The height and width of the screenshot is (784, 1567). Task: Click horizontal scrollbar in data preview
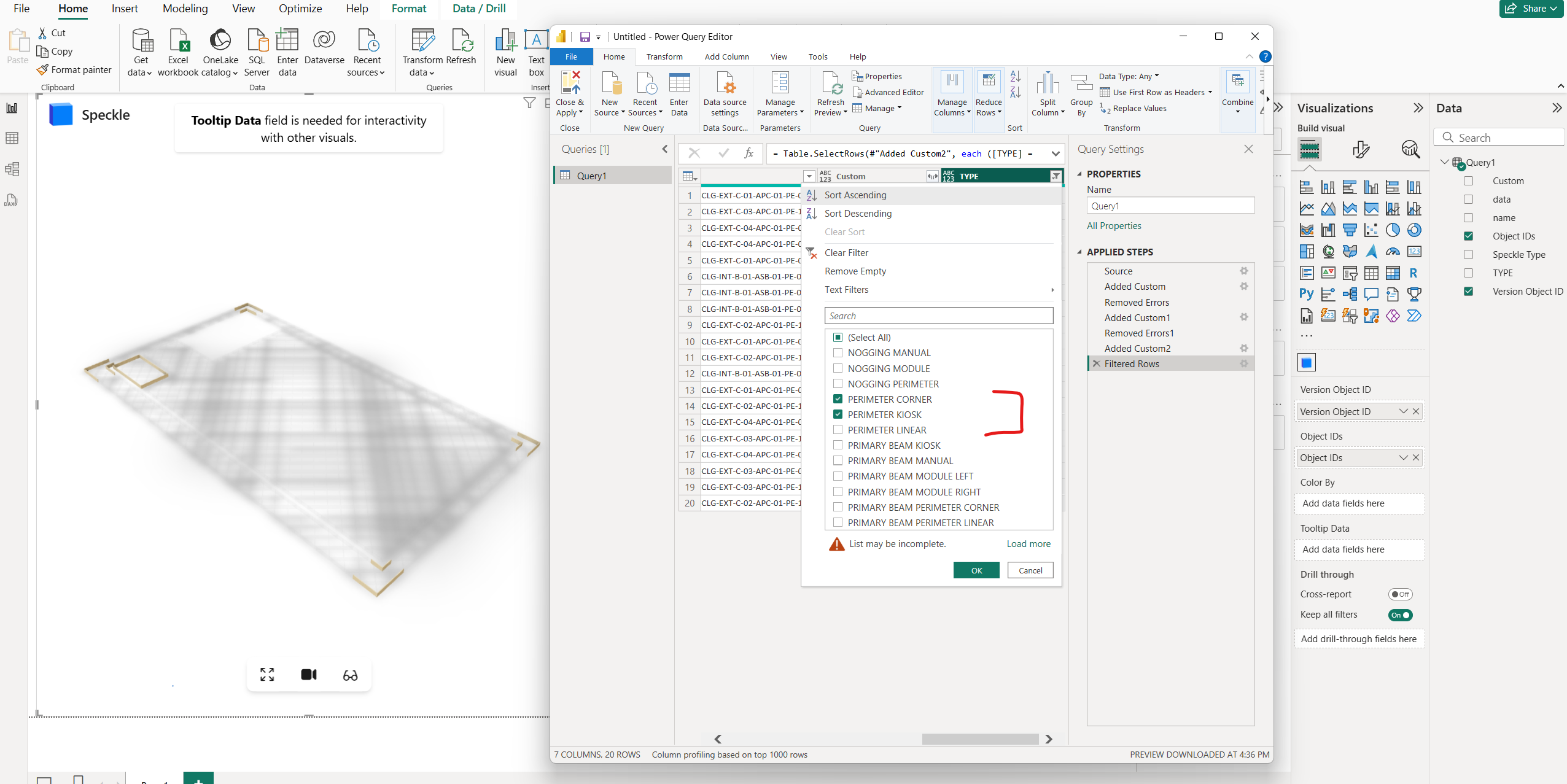point(980,739)
